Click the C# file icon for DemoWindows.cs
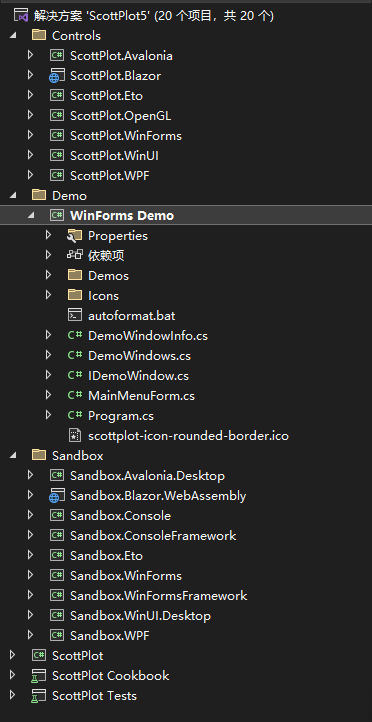This screenshot has width=372, height=722. click(75, 355)
